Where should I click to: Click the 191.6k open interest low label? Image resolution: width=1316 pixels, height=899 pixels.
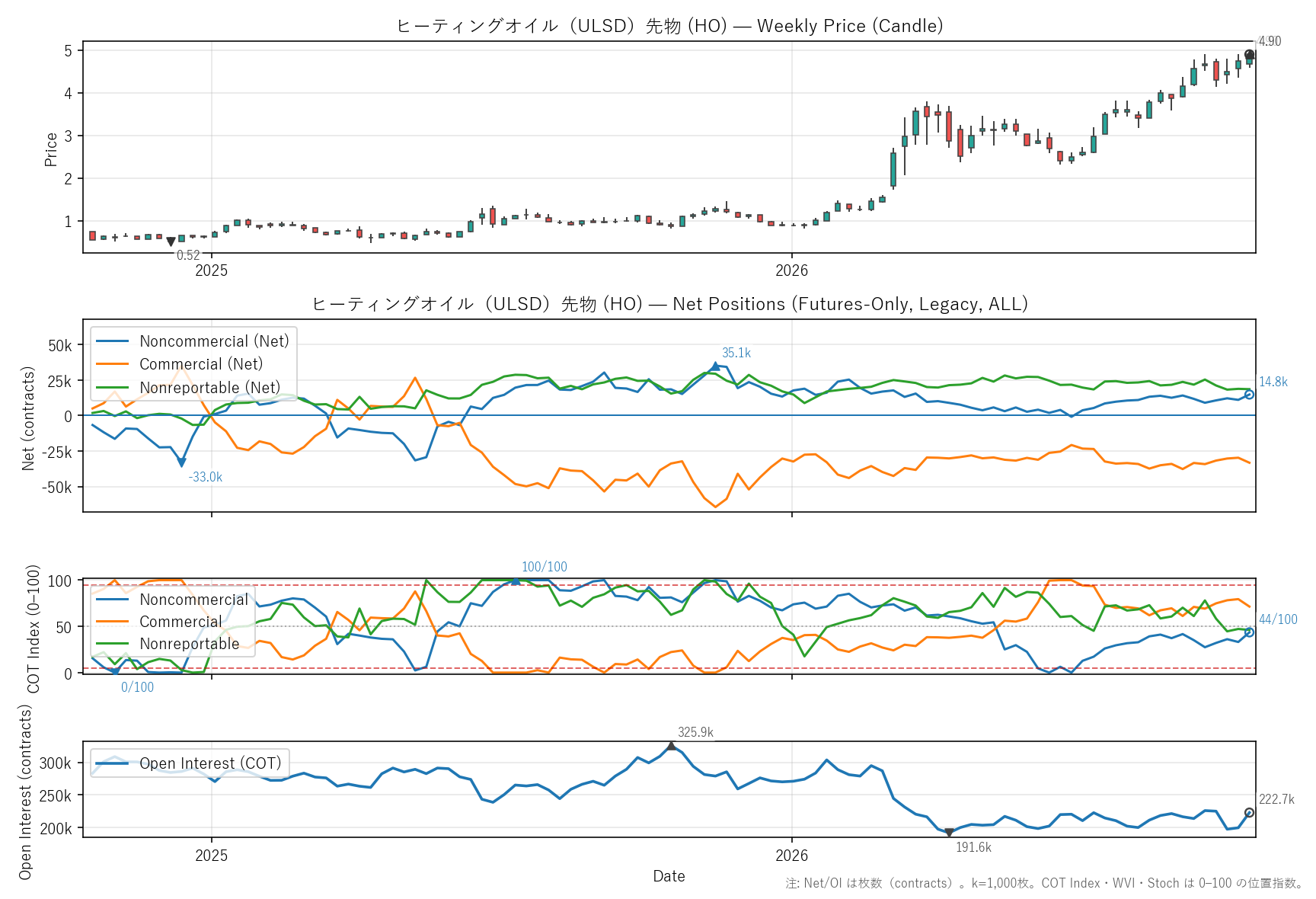click(973, 847)
